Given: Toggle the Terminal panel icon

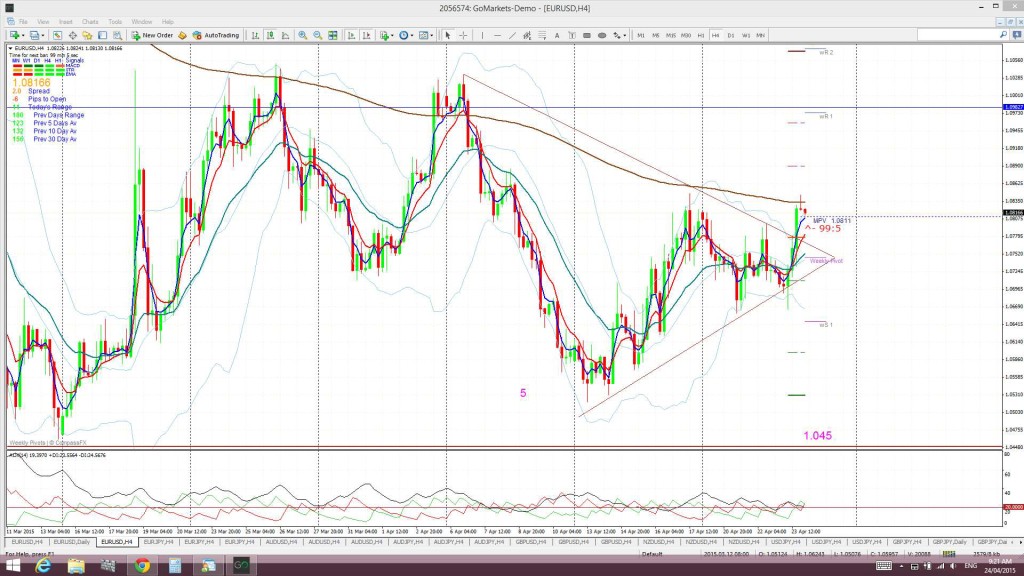Looking at the screenshot, I should pyautogui.click(x=103, y=35).
